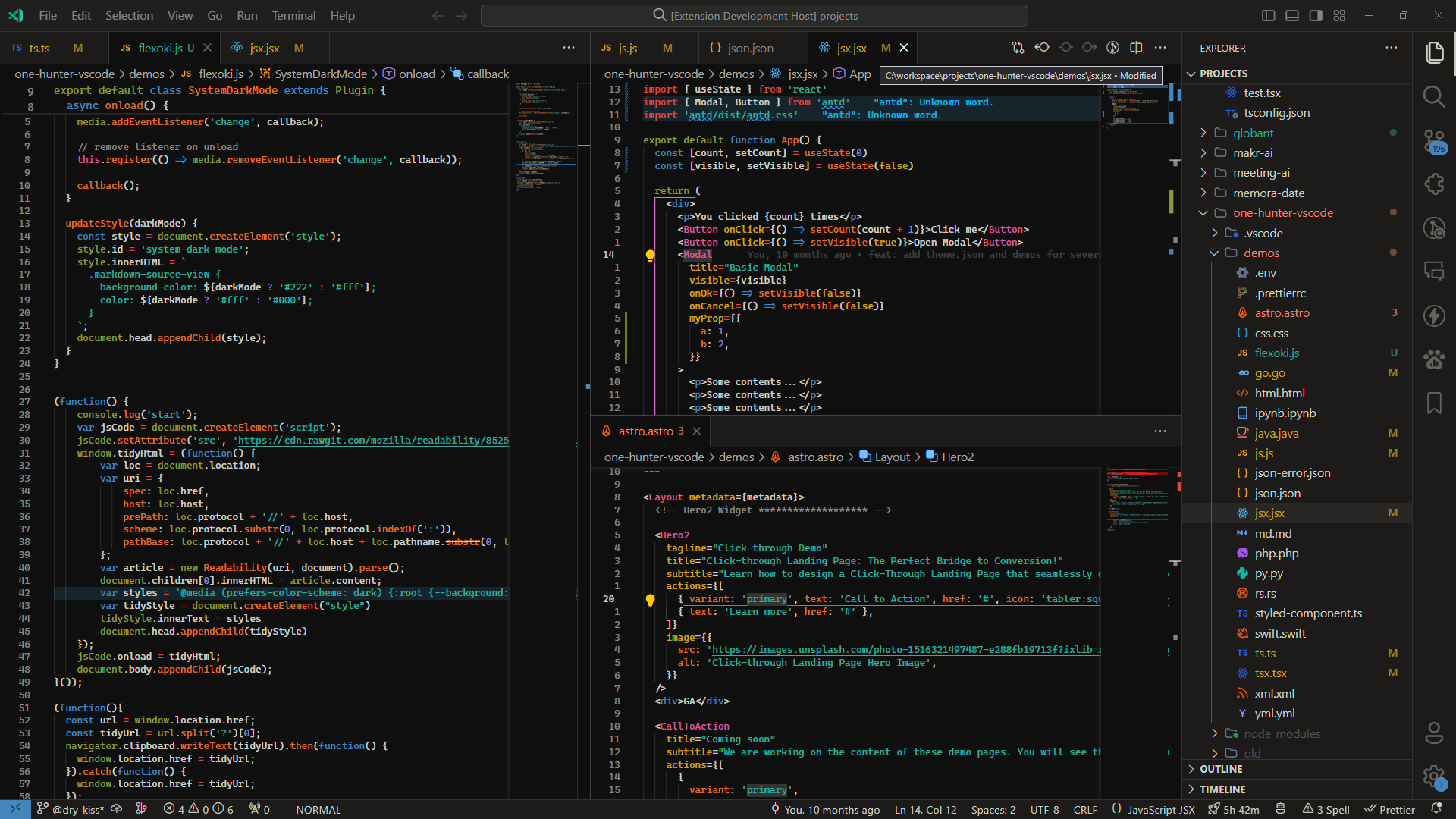Click the dry-kiss git branch indicator
This screenshot has height=819, width=1456.
[71, 809]
